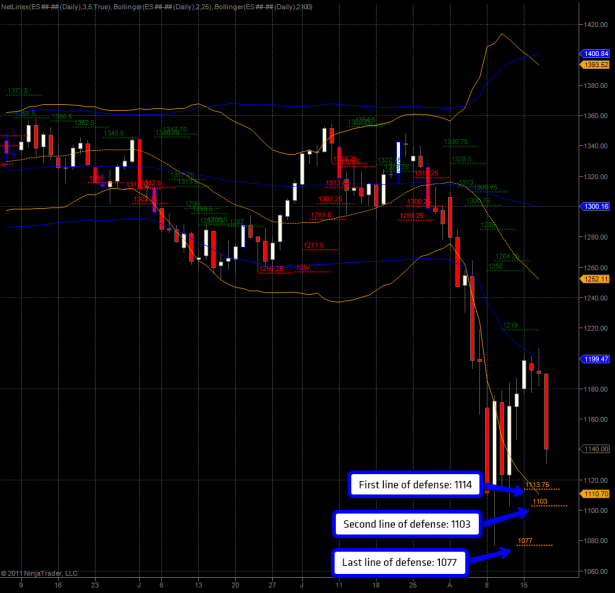Select 'Second line of defense: 1103' annotation
Viewport: 615px width, 593px height.
coord(408,523)
